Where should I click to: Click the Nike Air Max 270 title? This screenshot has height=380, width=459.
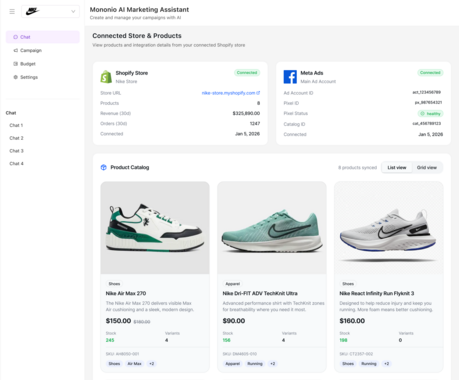126,293
